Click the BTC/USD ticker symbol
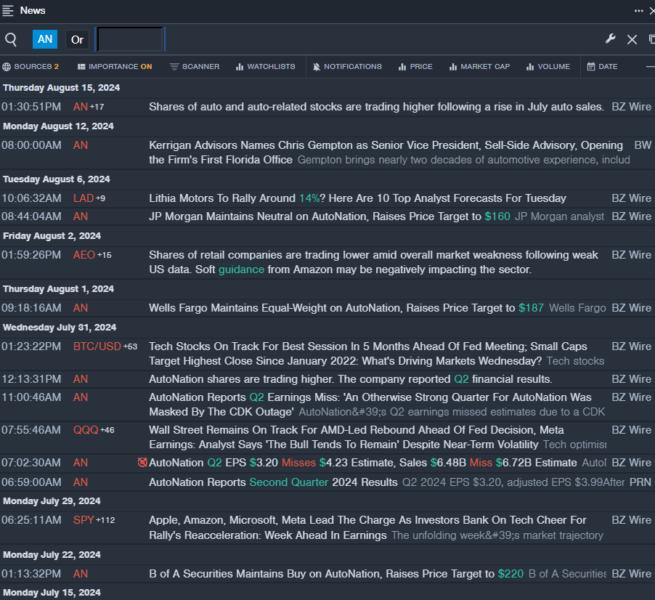This screenshot has width=655, height=600. [x=97, y=346]
